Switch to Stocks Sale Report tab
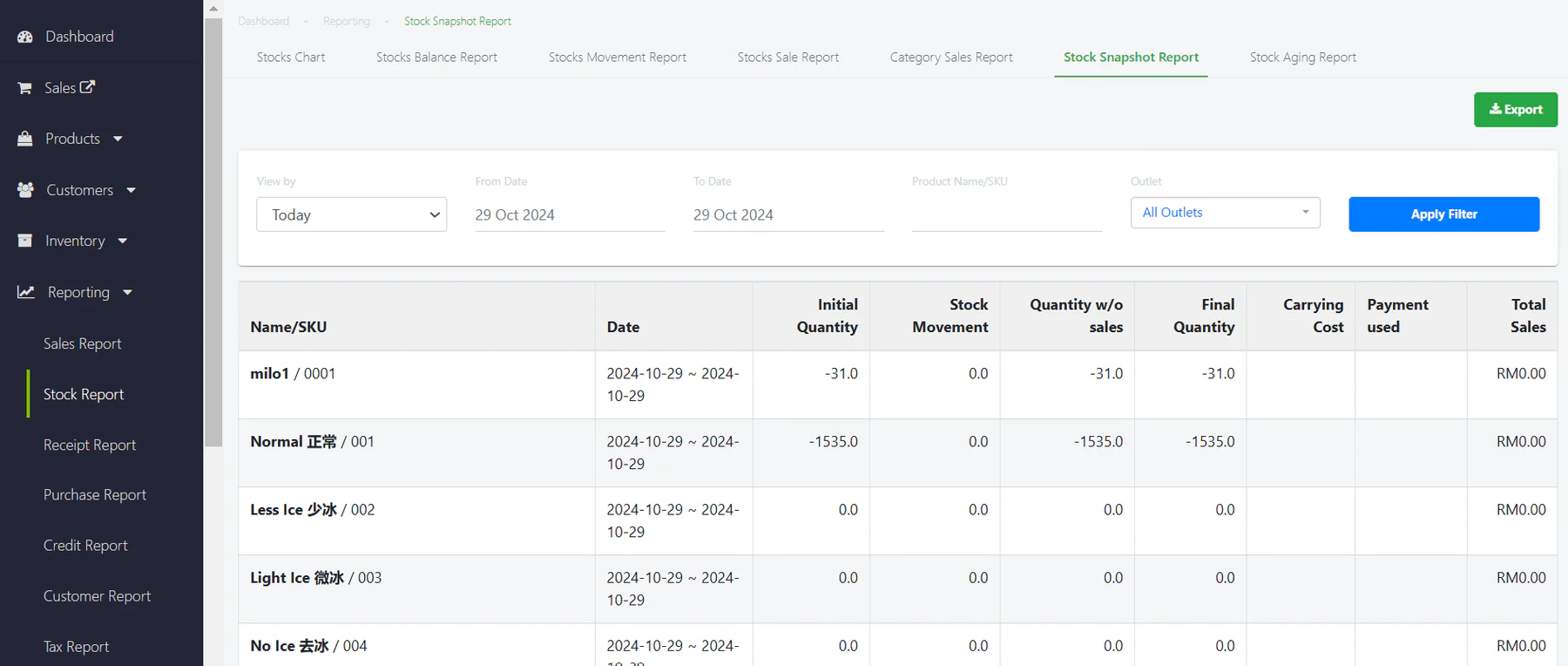The image size is (1568, 666). (x=787, y=58)
